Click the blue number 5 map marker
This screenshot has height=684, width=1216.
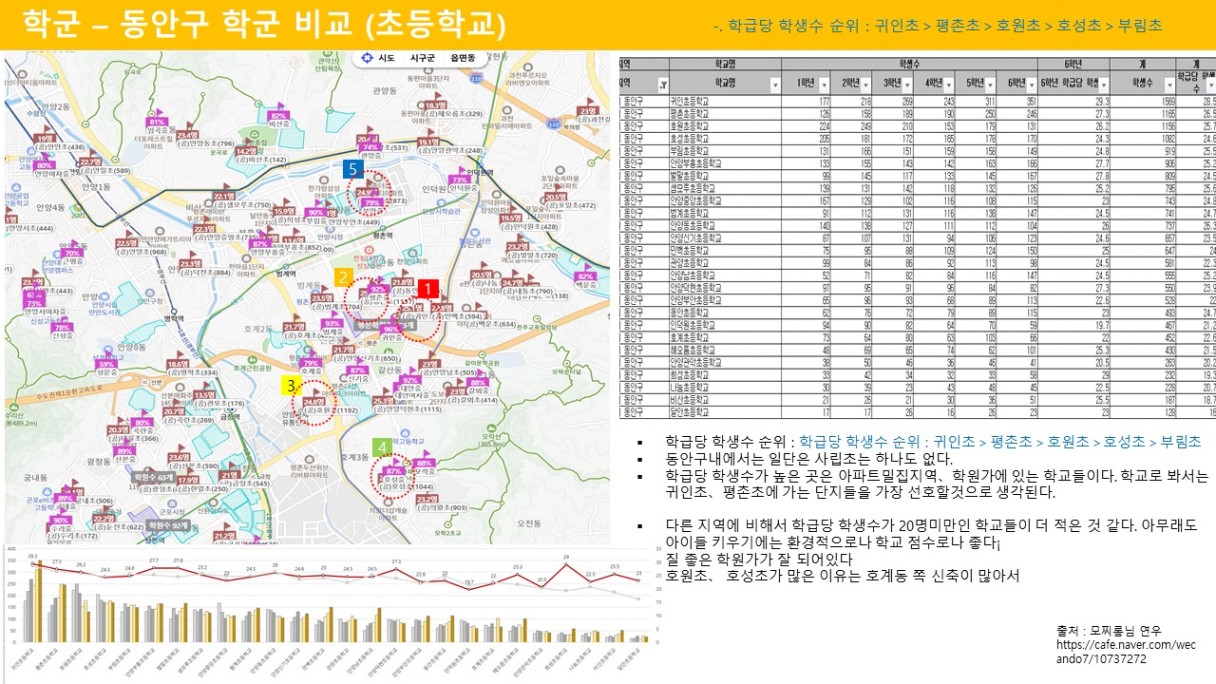pyautogui.click(x=351, y=169)
